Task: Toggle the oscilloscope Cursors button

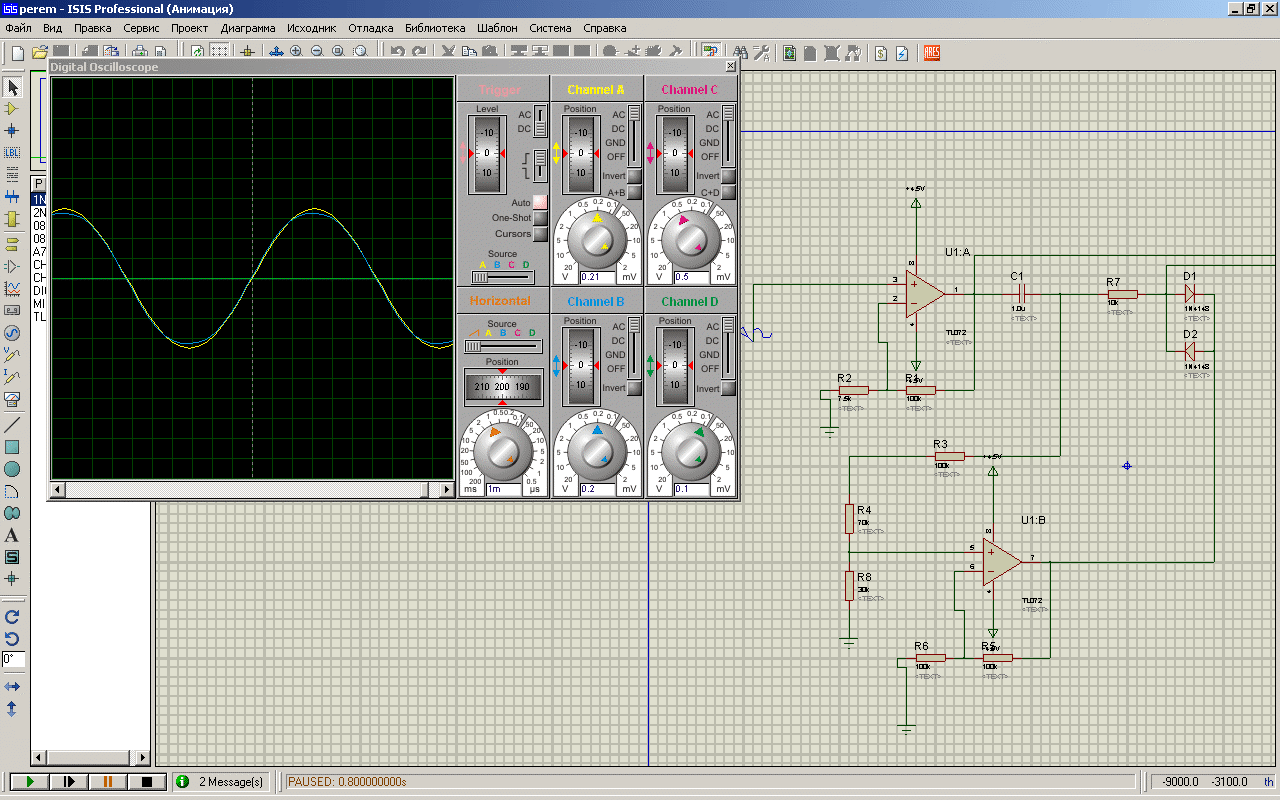Action: point(540,234)
